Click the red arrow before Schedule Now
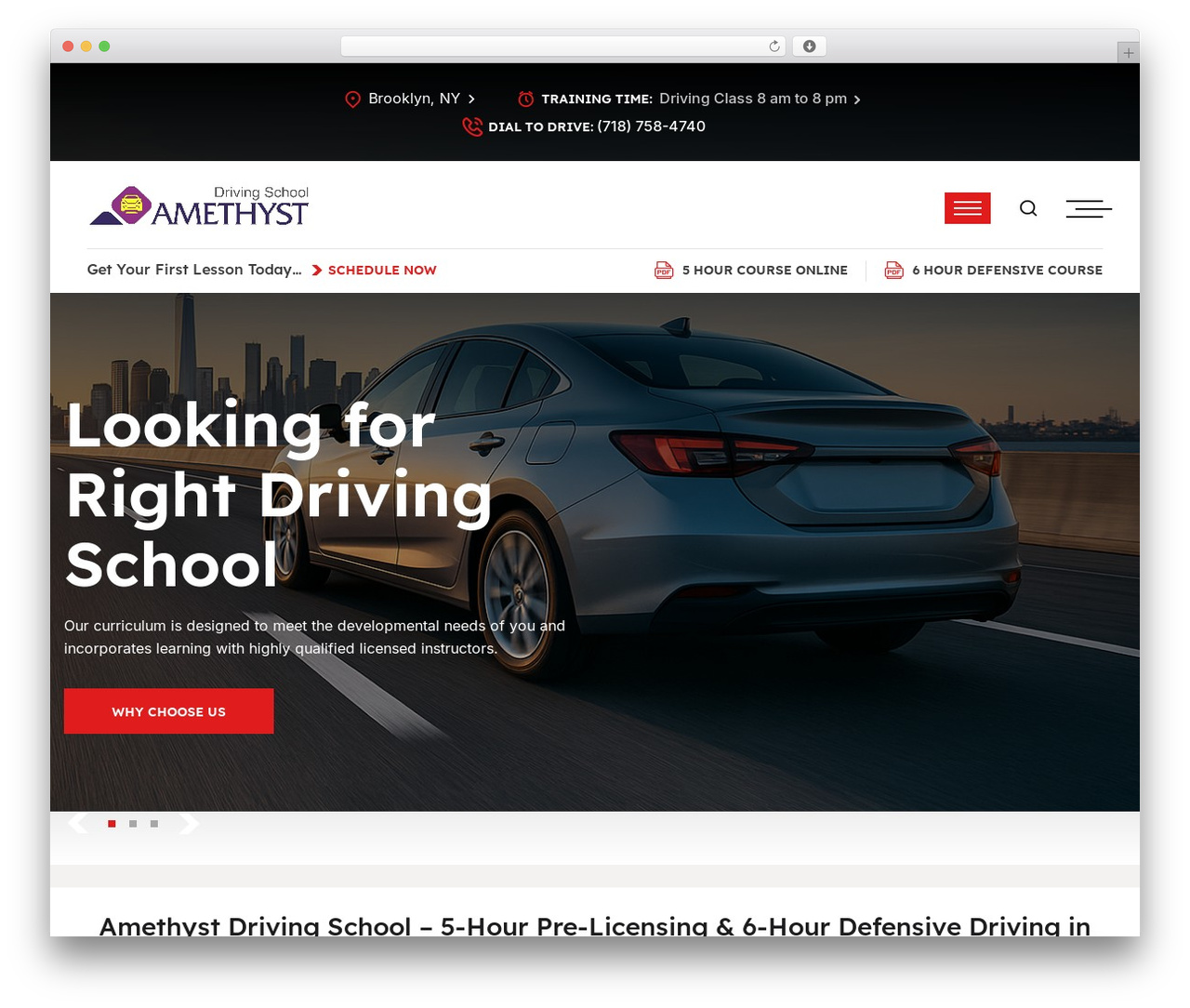Screen dimensions: 1190x1008 click(317, 270)
